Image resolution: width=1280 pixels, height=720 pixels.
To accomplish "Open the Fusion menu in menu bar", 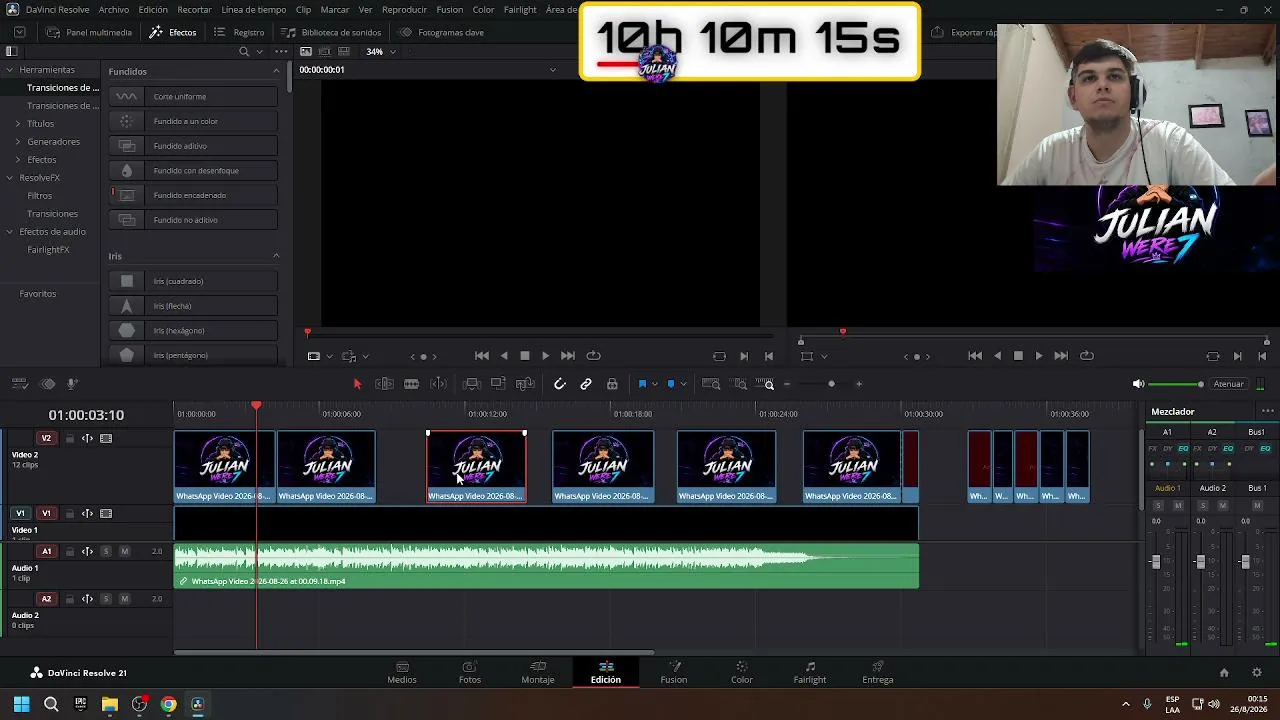I will pyautogui.click(x=450, y=10).
